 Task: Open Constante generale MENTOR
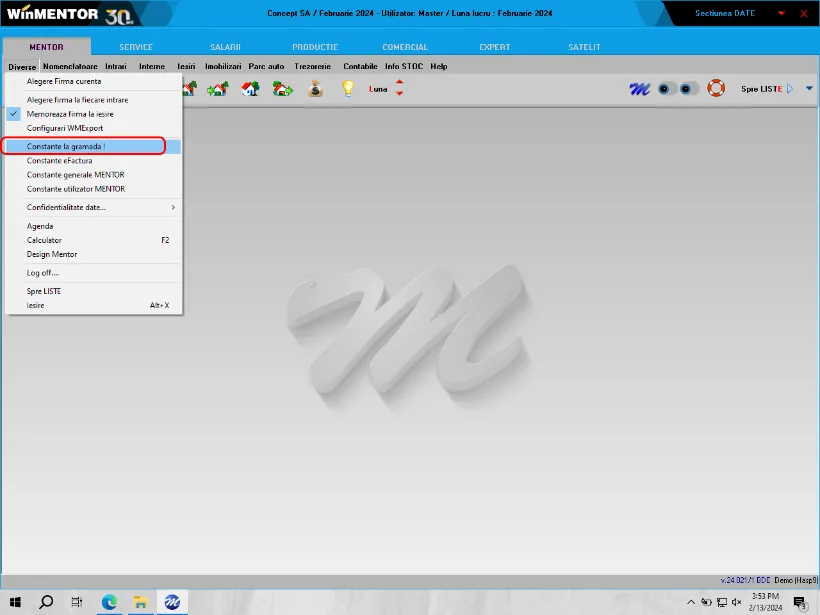tap(94, 175)
